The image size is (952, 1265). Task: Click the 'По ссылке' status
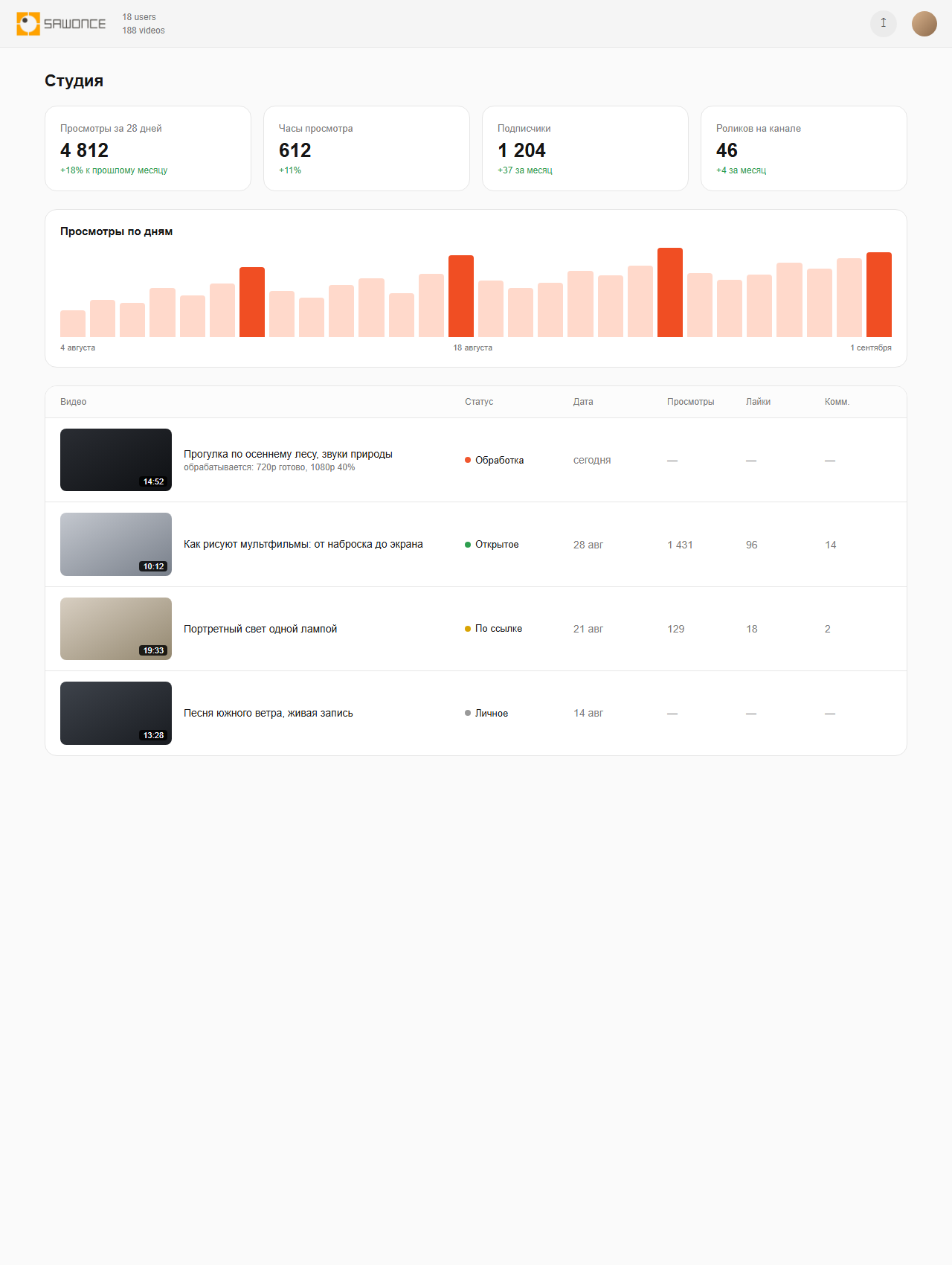point(494,629)
